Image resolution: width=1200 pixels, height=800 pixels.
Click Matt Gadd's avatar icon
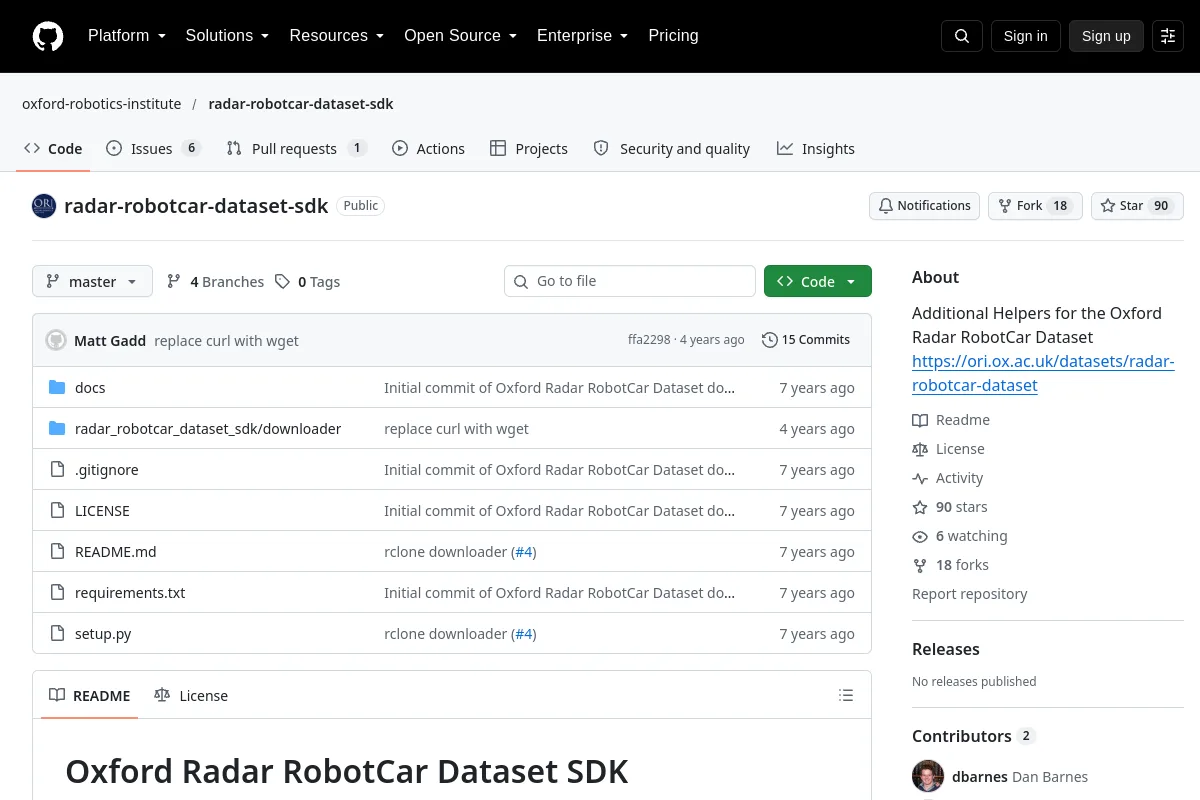56,340
